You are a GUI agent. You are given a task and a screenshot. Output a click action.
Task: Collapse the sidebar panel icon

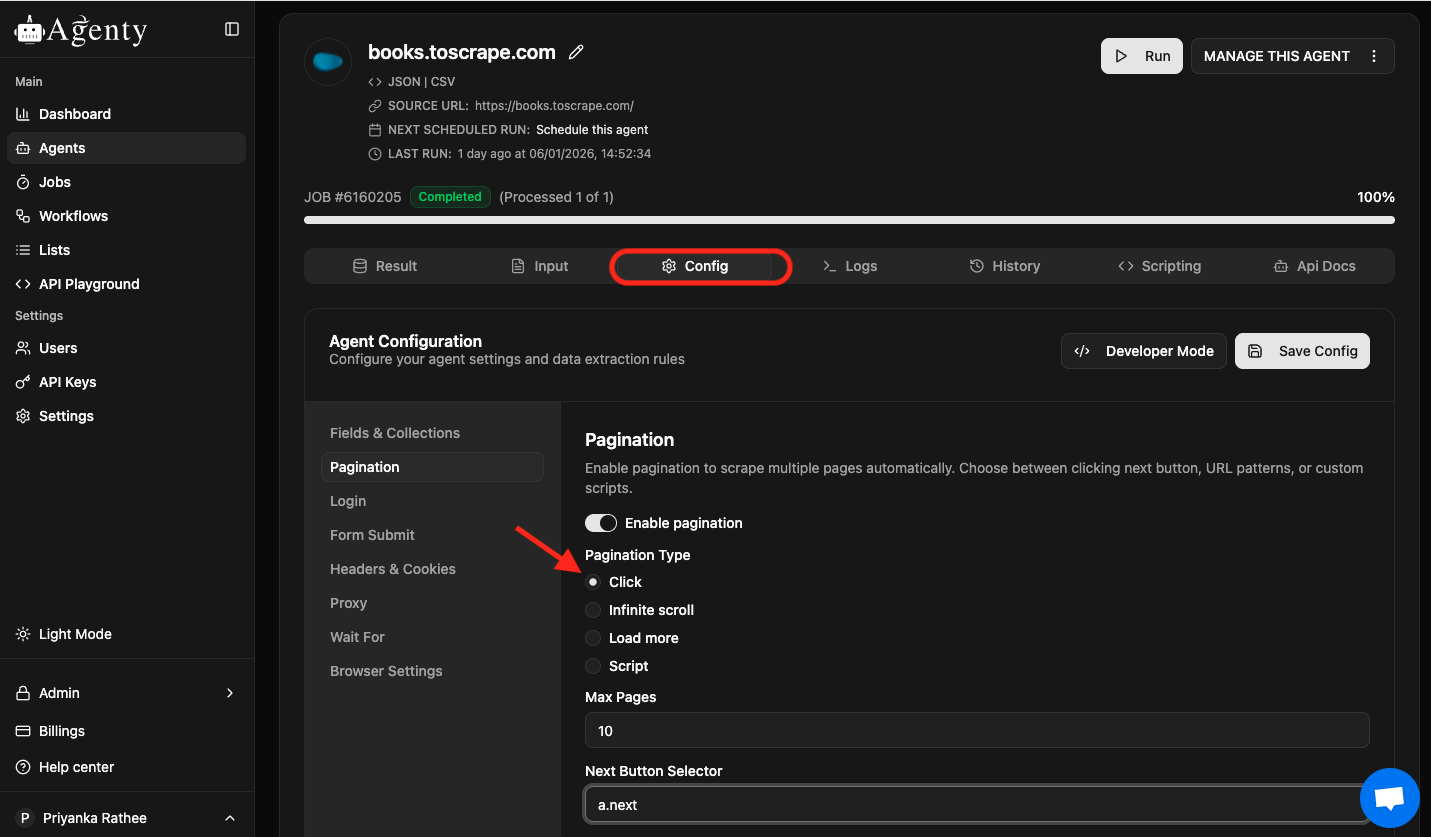(x=232, y=29)
